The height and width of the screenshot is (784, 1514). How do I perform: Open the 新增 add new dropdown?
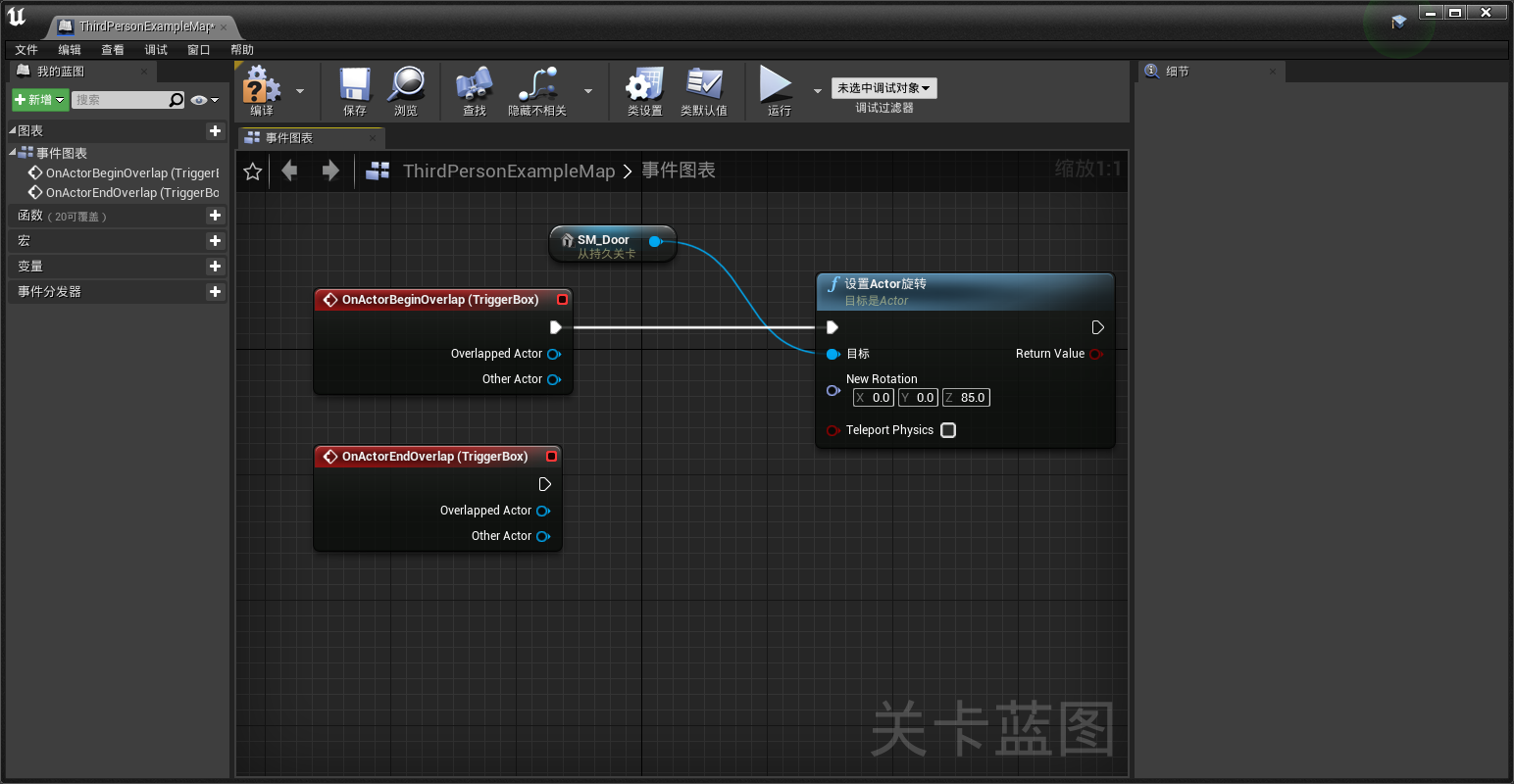(40, 100)
